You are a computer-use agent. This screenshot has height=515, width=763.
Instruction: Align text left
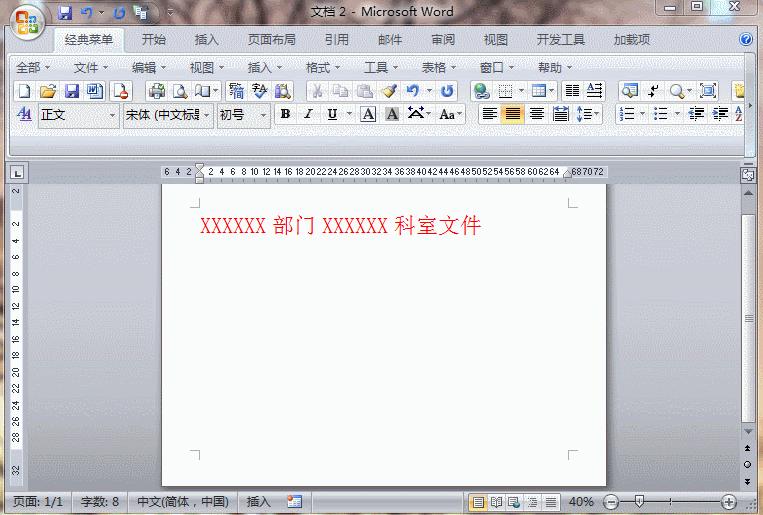pos(489,115)
